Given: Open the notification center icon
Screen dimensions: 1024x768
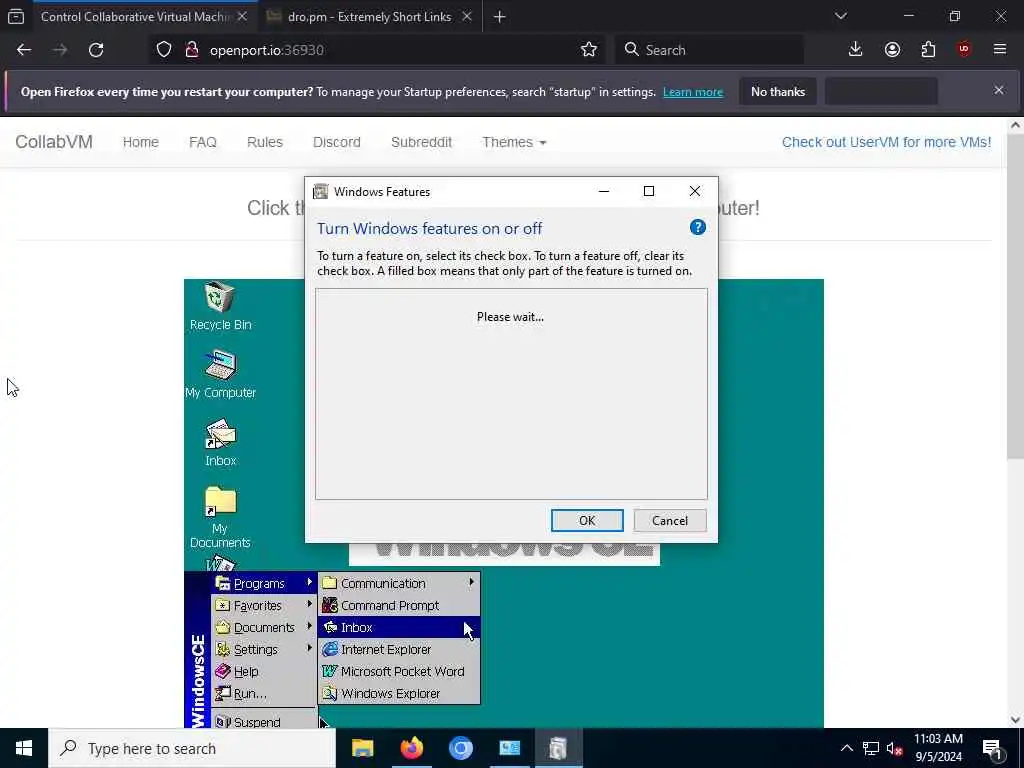Looking at the screenshot, I should point(992,748).
